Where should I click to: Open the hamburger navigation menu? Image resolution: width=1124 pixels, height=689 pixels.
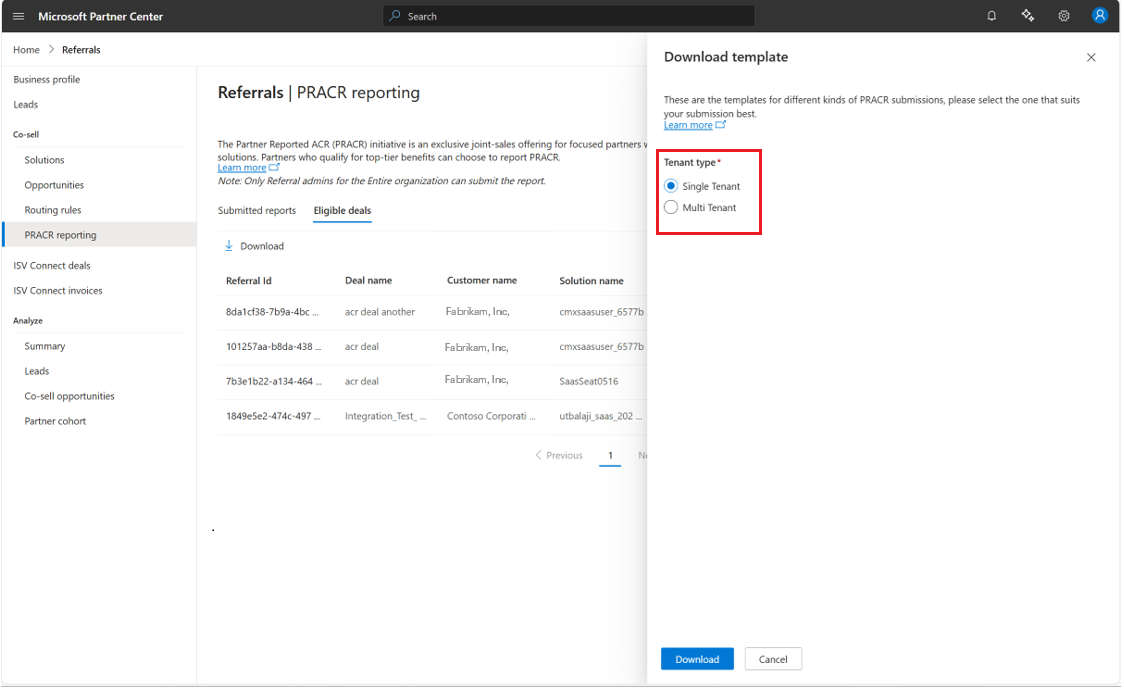tap(18, 16)
